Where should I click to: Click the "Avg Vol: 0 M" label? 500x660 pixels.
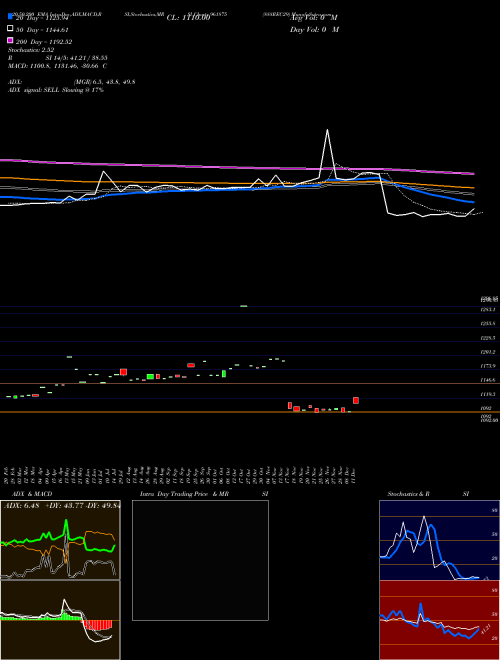[x=314, y=18]
